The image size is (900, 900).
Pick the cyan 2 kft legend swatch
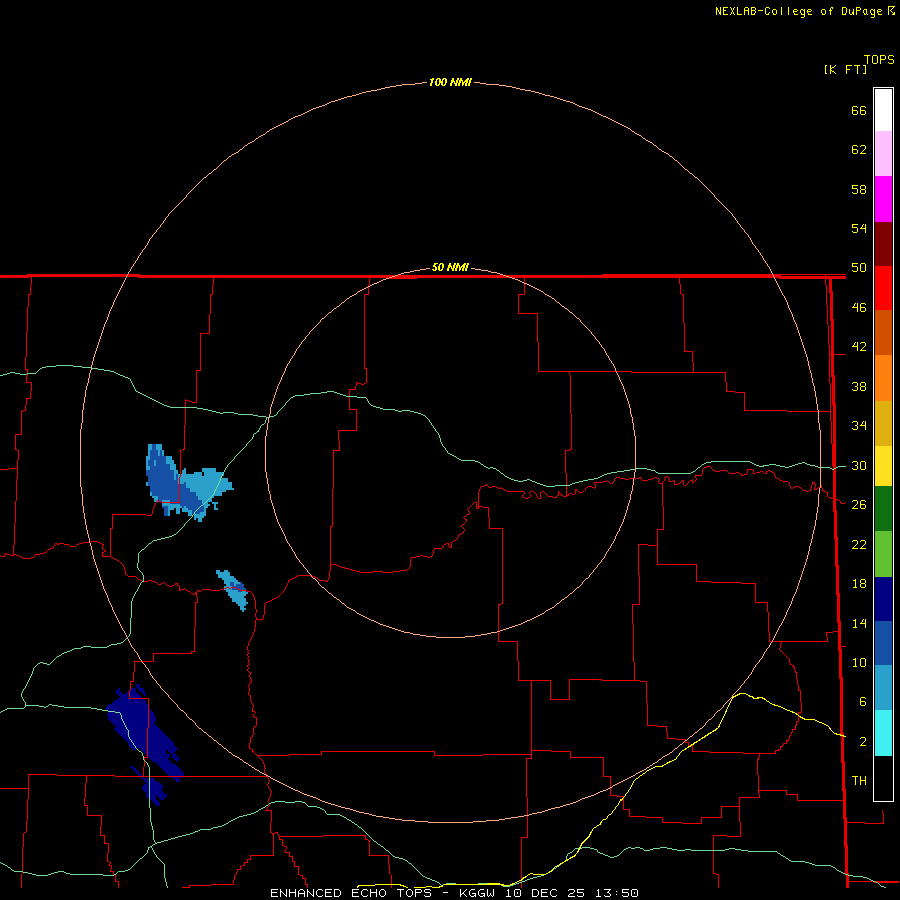pyautogui.click(x=883, y=733)
